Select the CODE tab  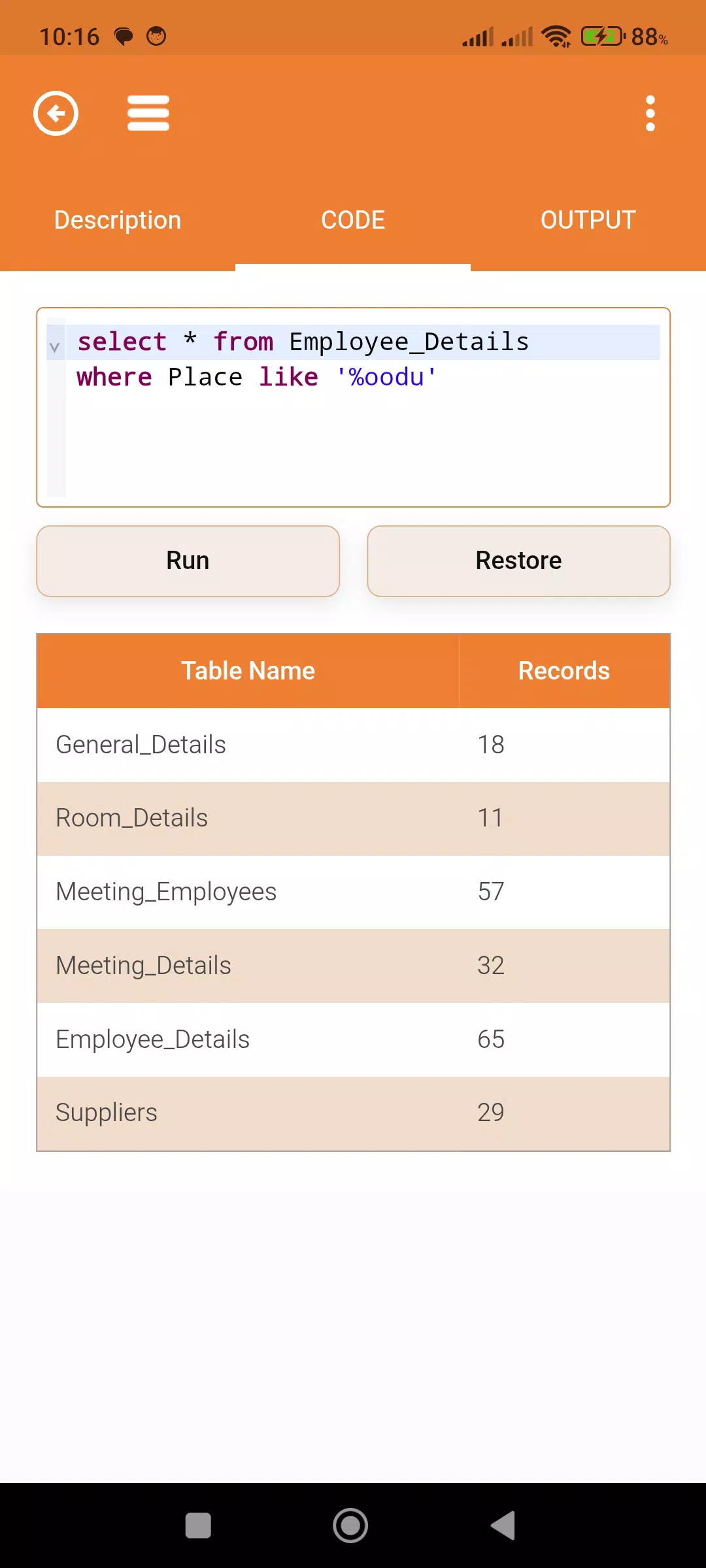tap(353, 220)
